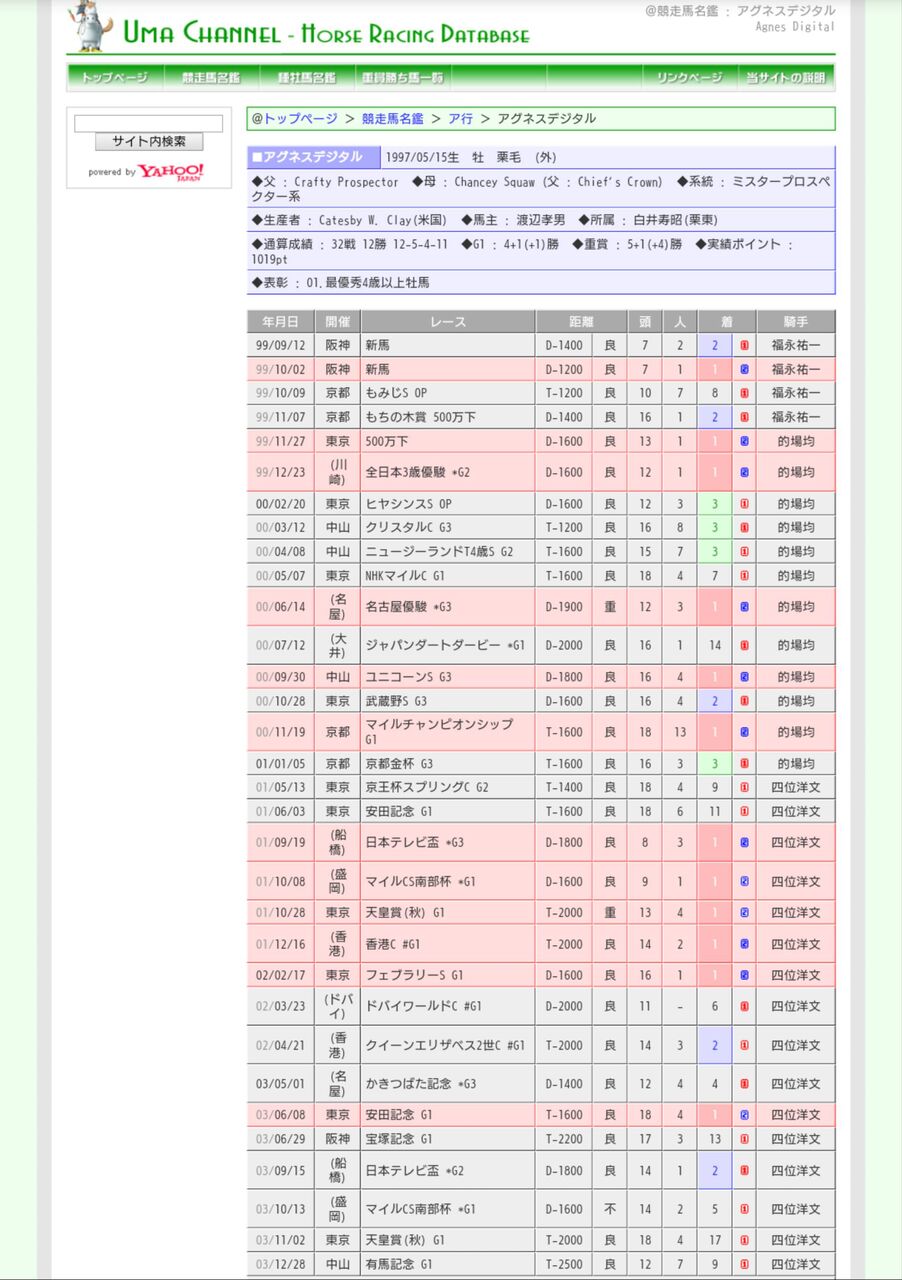The height and width of the screenshot is (1280, 902).
Task: Open the リンクページ navigation tab
Action: click(690, 77)
